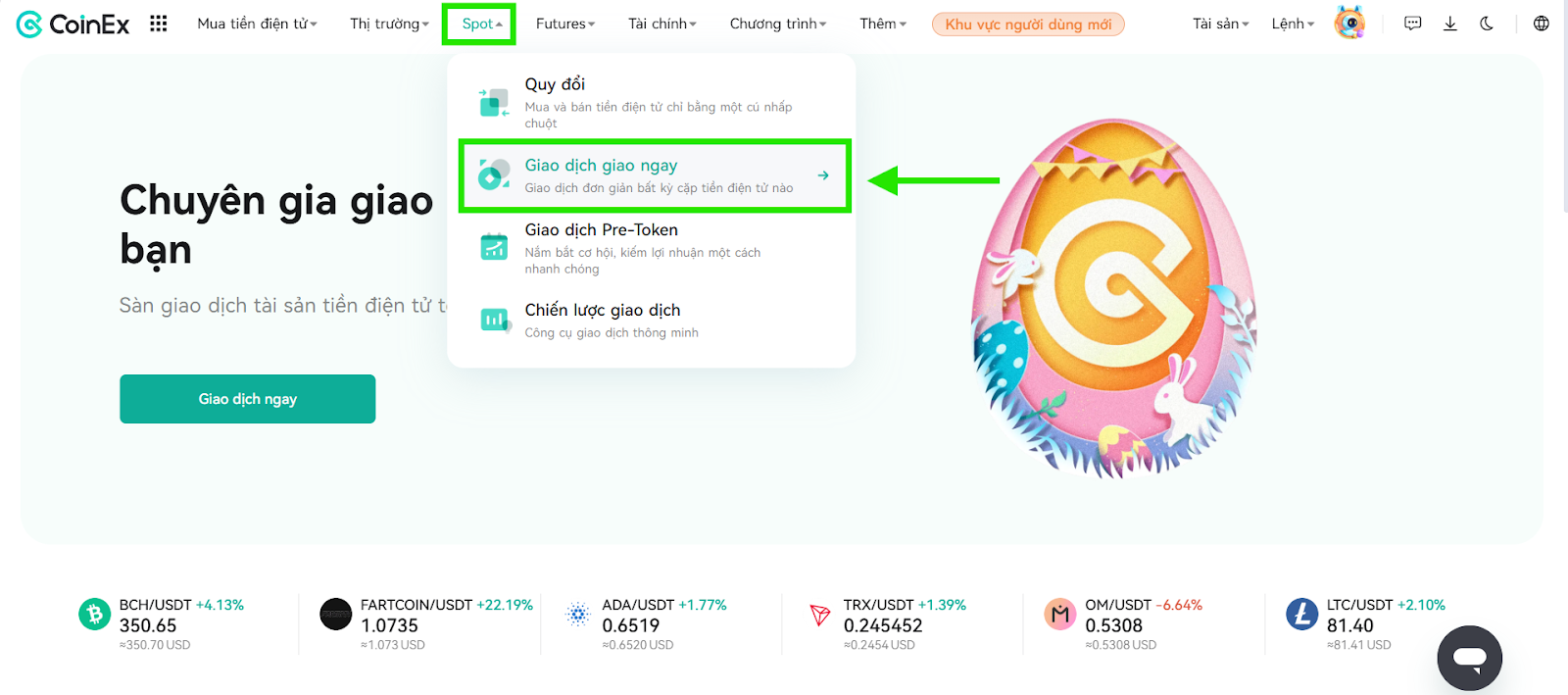
Task: Expand the Tài chính dropdown
Action: coord(662,24)
